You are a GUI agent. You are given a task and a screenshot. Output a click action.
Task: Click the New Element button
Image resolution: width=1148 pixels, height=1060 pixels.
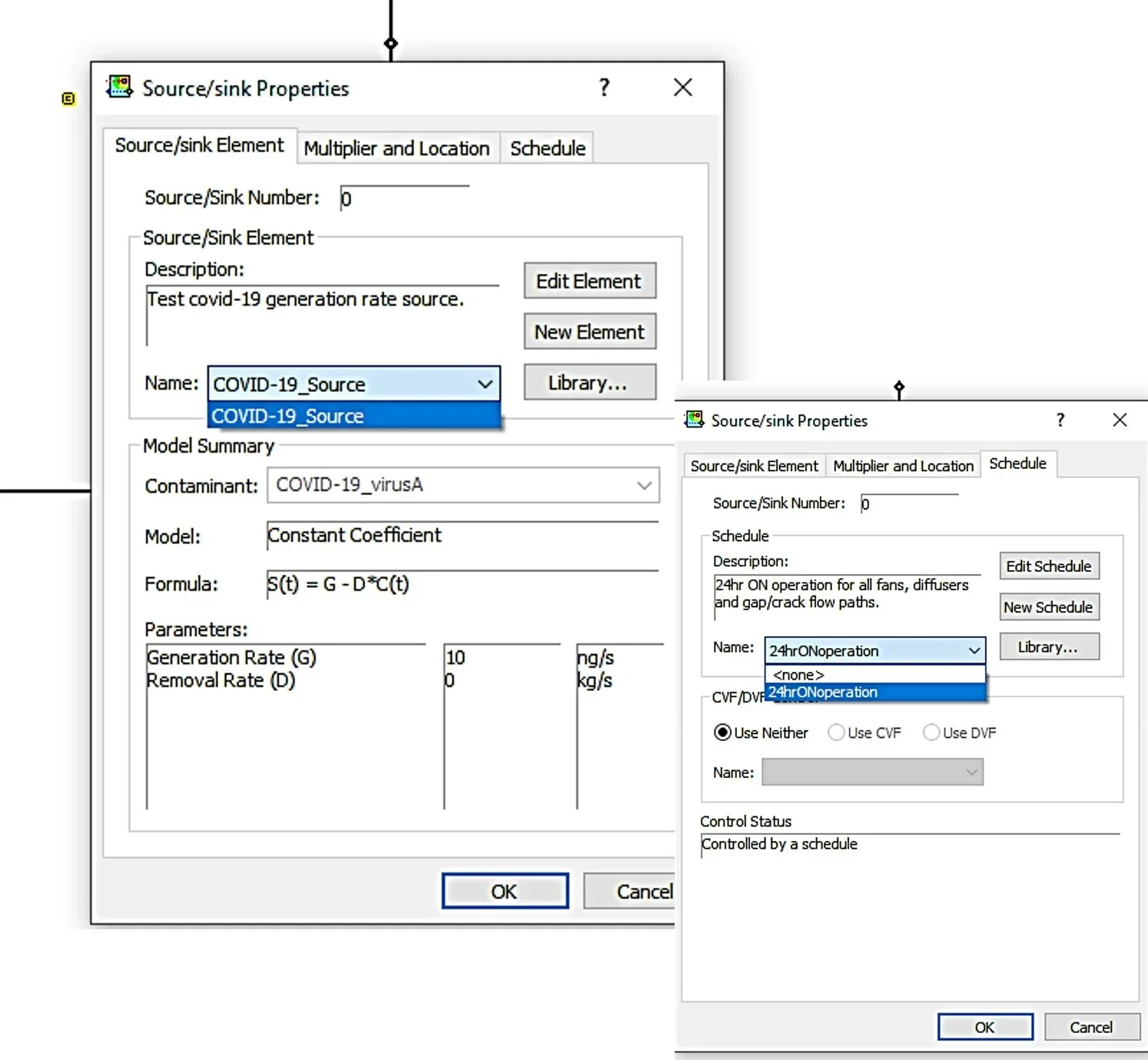click(589, 331)
